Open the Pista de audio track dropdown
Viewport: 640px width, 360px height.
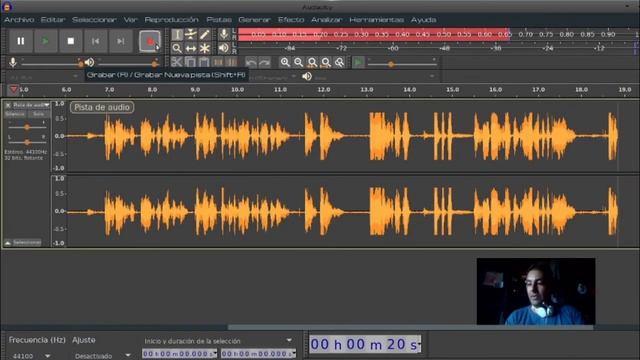(31, 105)
